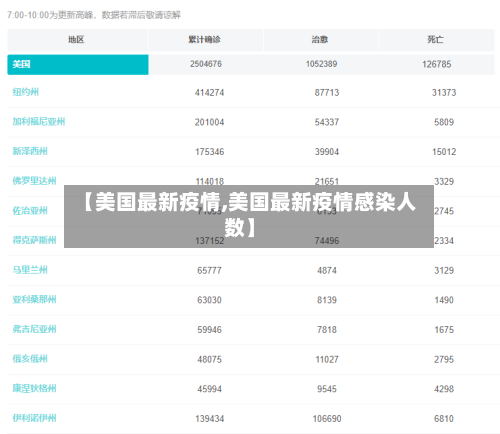Open the 佐治亚州 region link

coord(30,211)
